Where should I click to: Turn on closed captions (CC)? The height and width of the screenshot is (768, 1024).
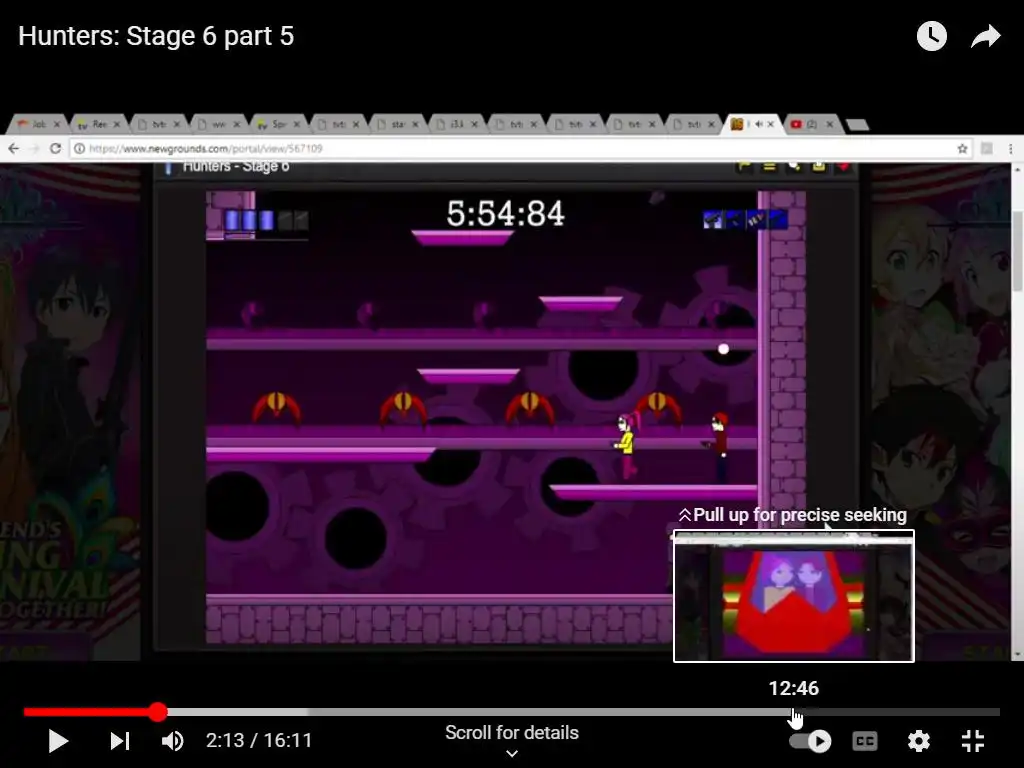tap(865, 741)
